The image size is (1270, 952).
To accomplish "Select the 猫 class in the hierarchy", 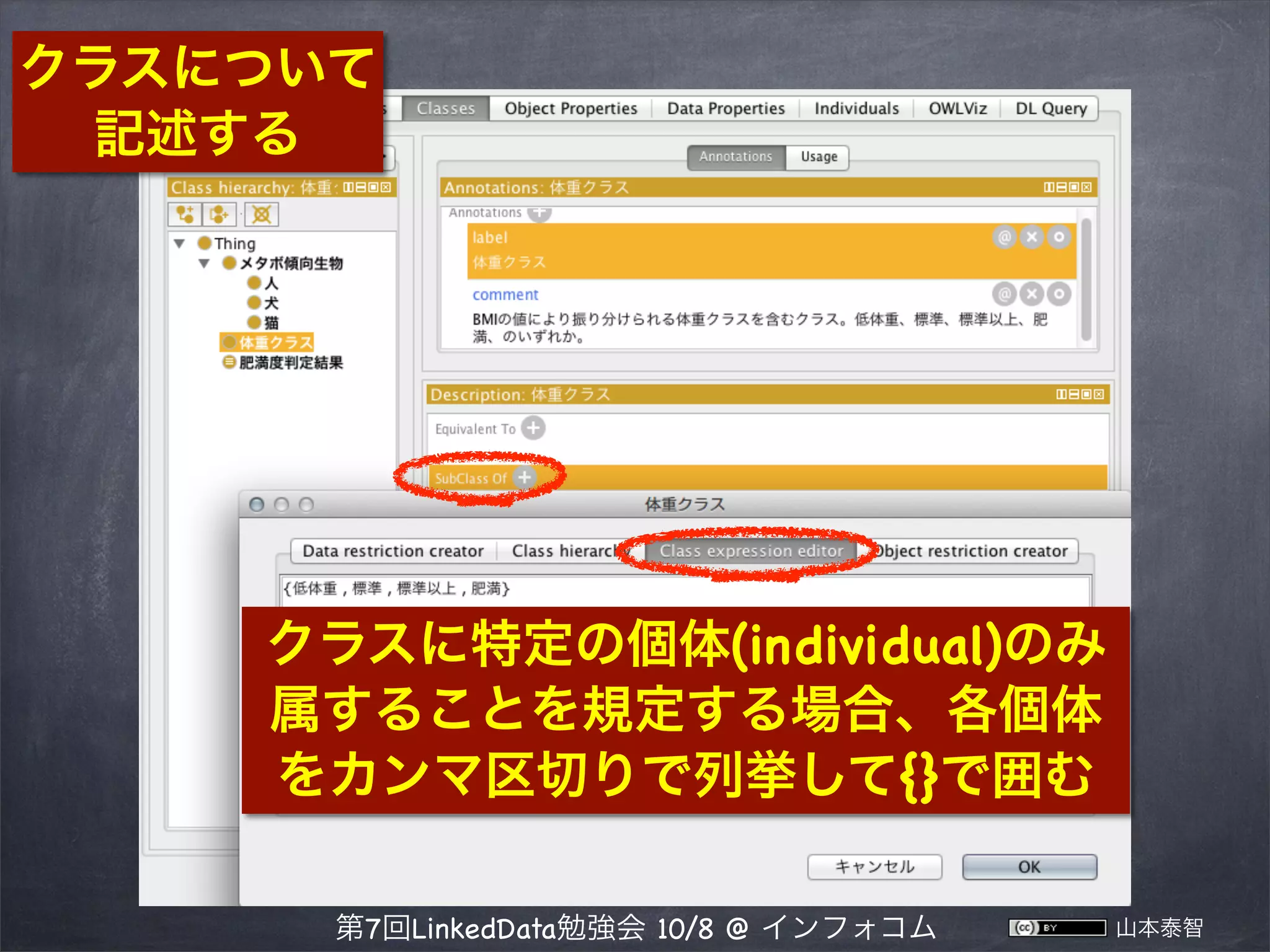I will [x=264, y=323].
